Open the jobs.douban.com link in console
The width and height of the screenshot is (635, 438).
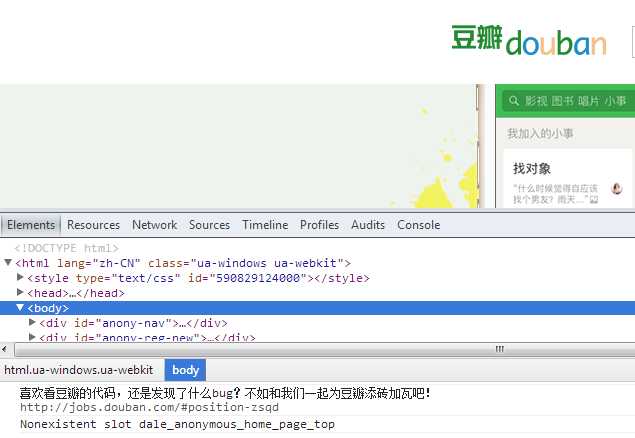click(149, 407)
